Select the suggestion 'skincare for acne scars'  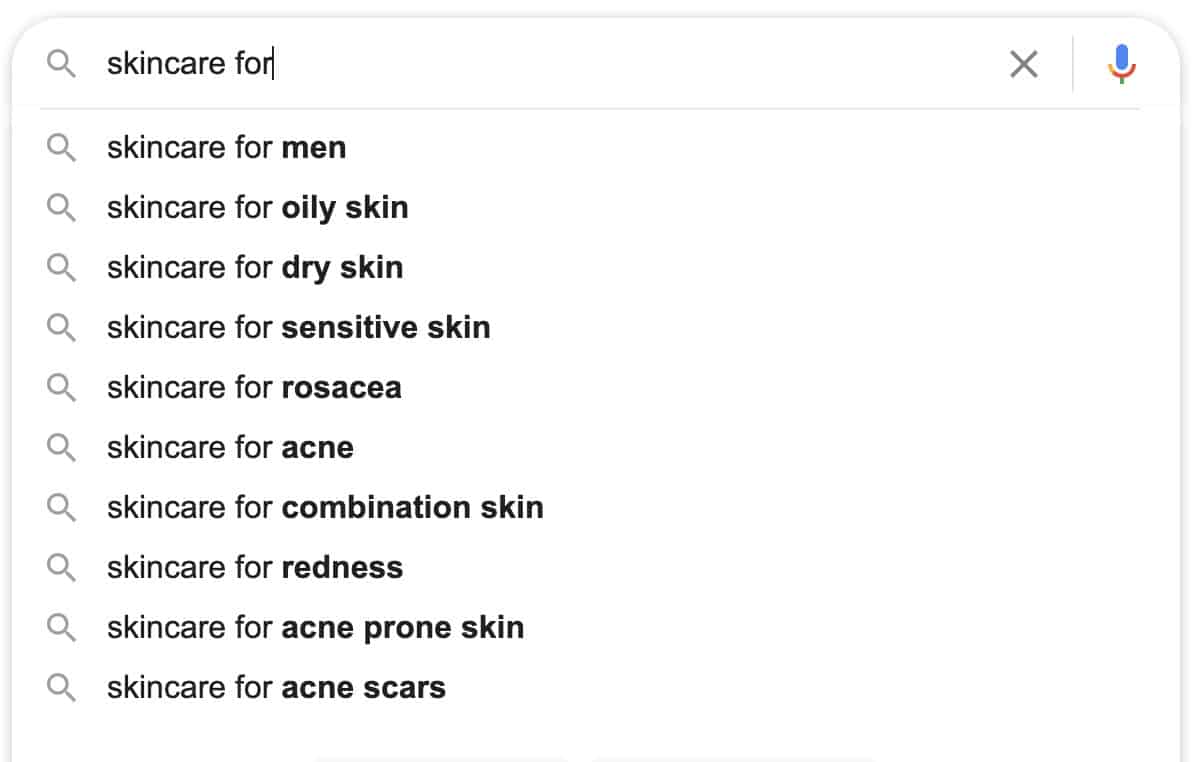(x=276, y=687)
